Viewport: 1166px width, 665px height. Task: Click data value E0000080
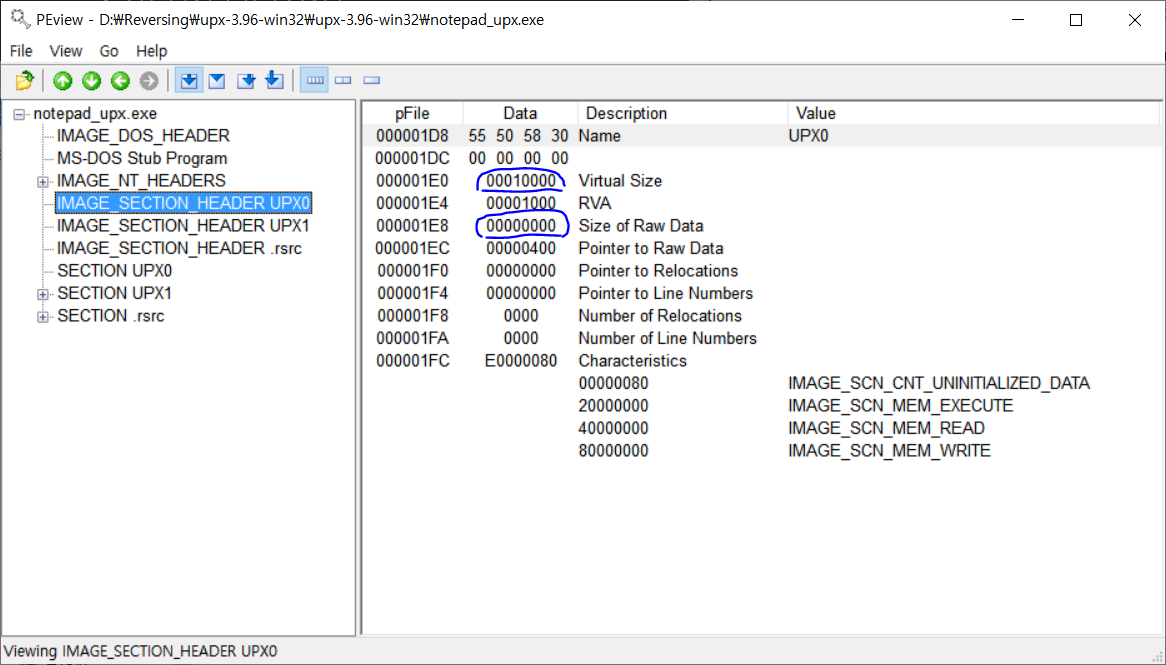[x=521, y=361]
